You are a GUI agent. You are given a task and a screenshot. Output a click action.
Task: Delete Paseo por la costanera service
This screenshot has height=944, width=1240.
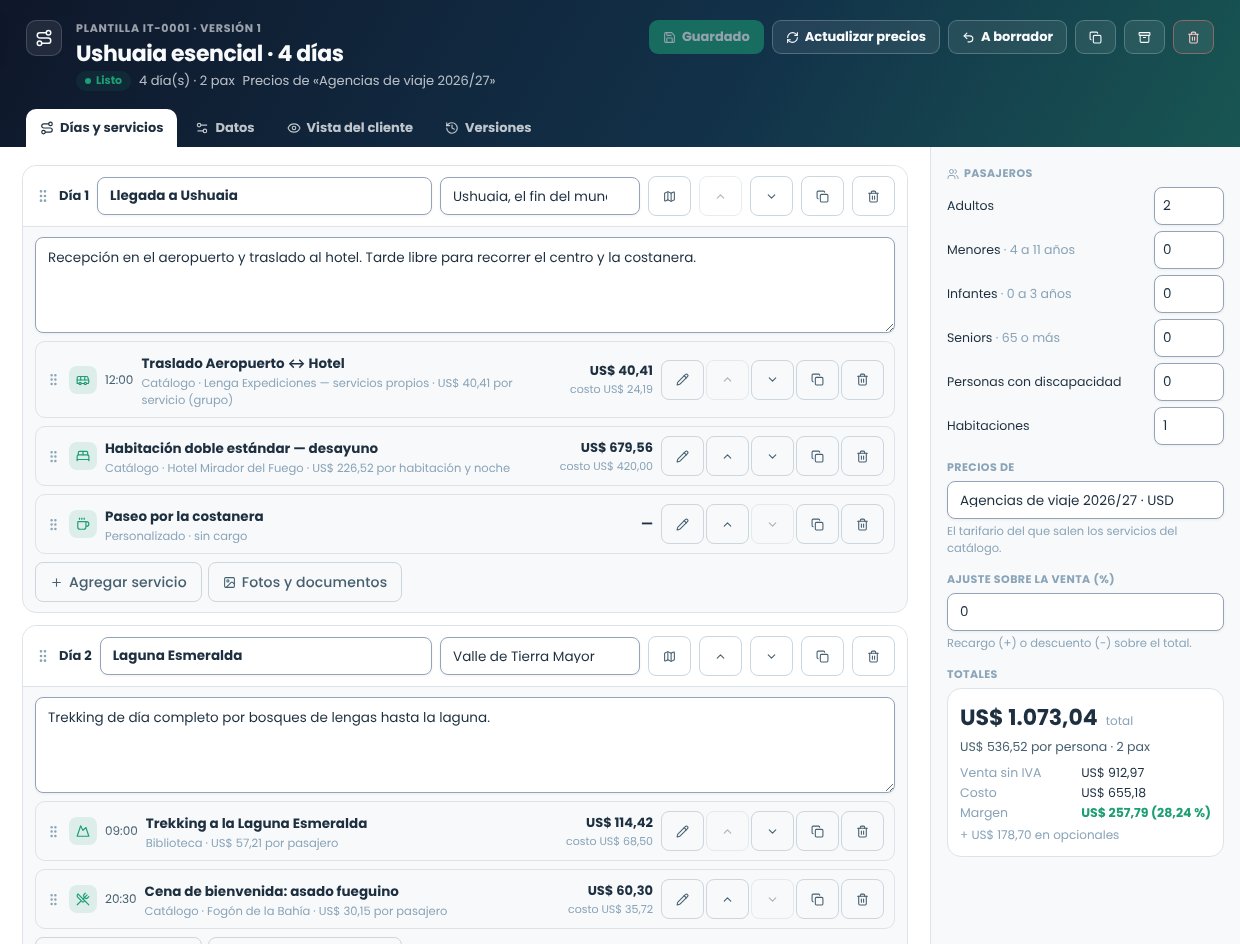point(862,524)
